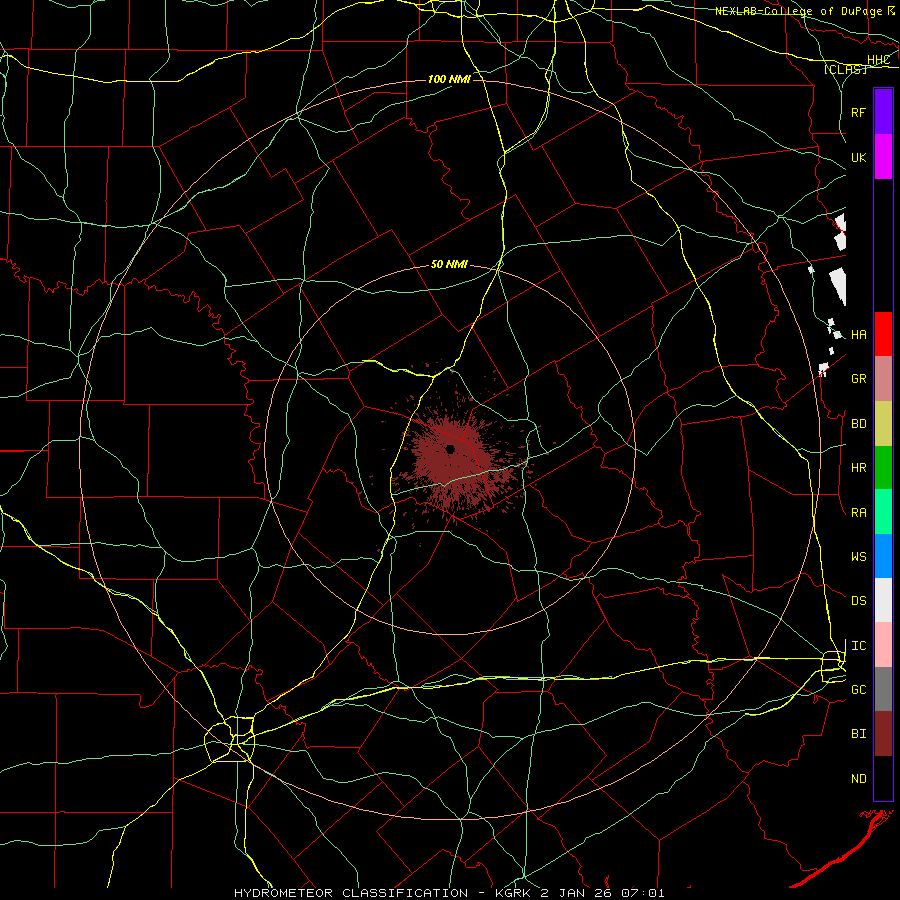The width and height of the screenshot is (900, 900).
Task: Click the HA legend label
Action: pyautogui.click(x=859, y=335)
